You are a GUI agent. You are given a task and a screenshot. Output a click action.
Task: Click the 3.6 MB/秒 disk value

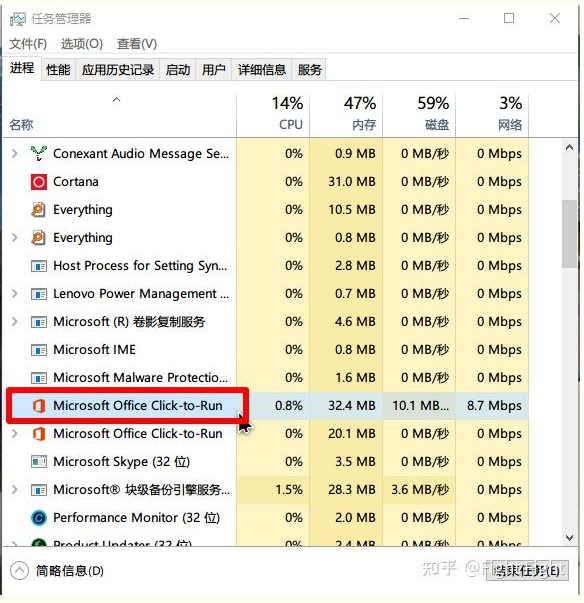(420, 490)
